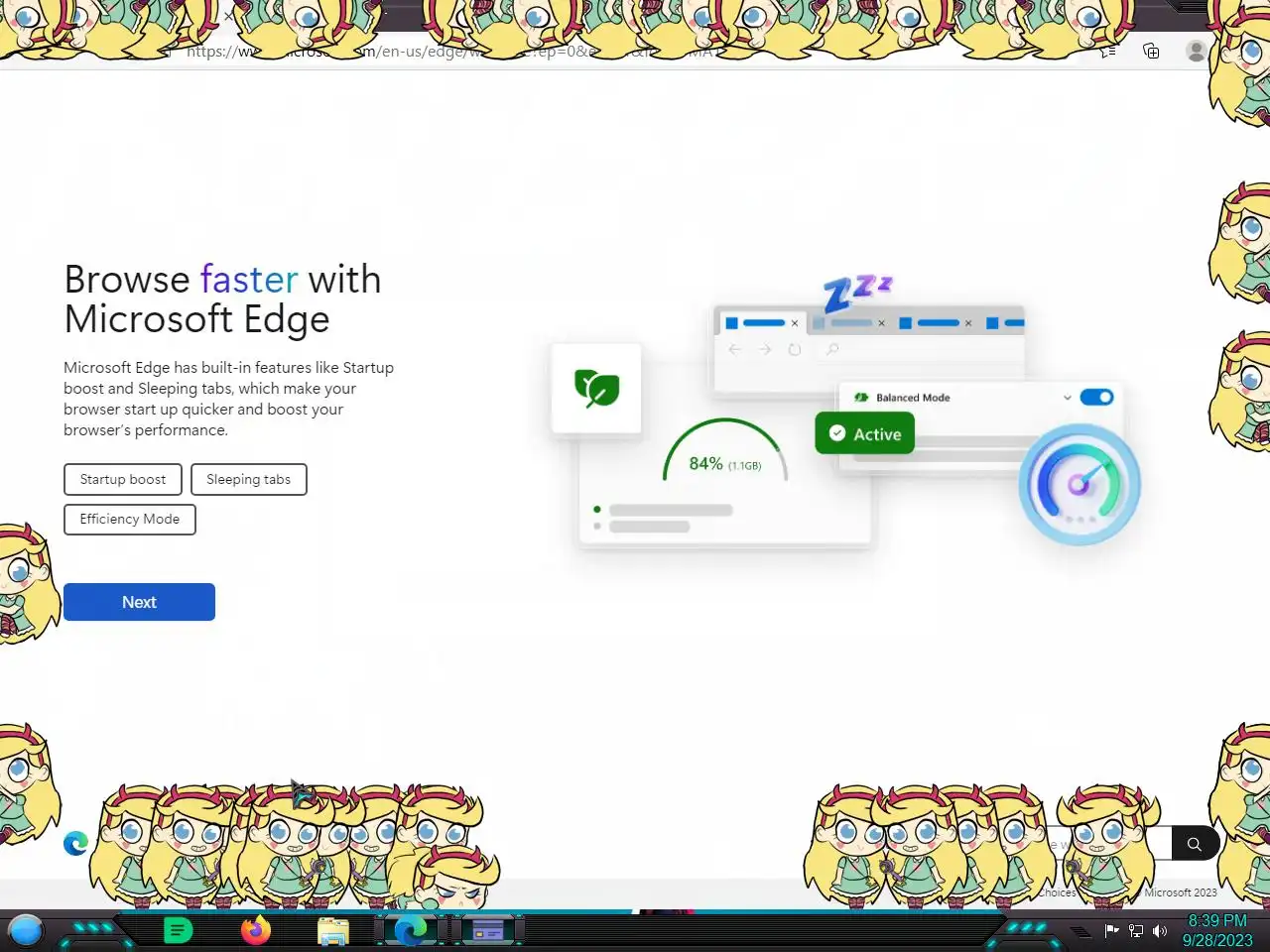
Task: Open the network tray icon
Action: 1136,930
